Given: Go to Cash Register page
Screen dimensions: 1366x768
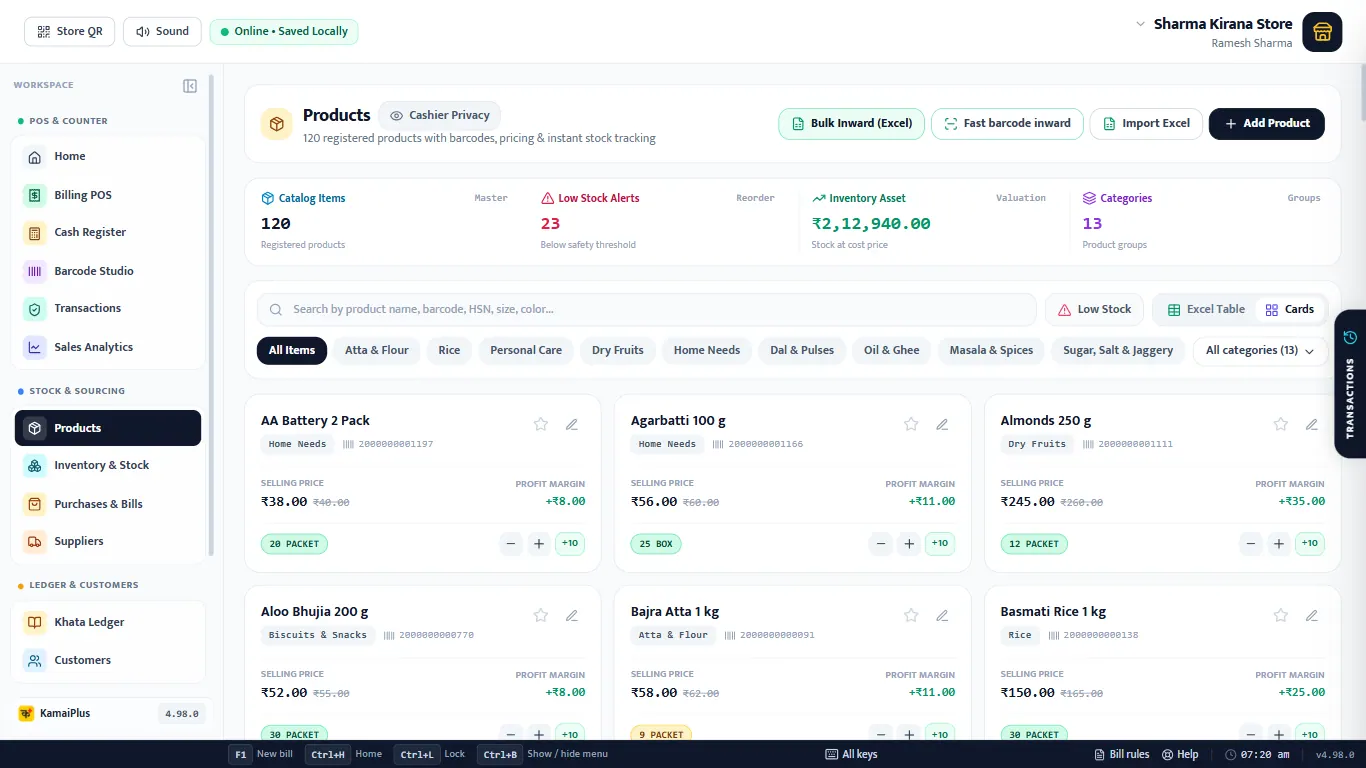Looking at the screenshot, I should (x=108, y=232).
